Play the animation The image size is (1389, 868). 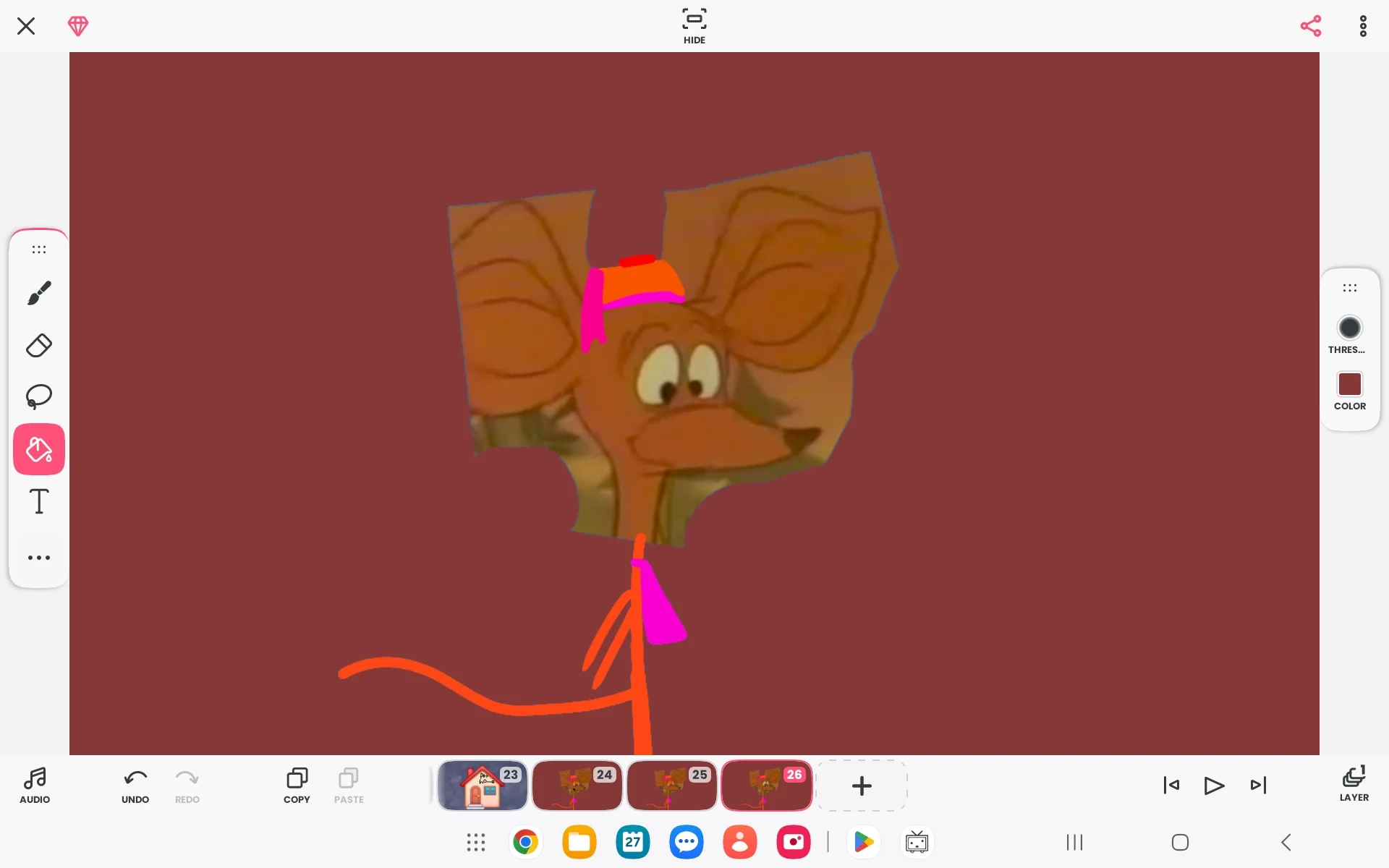pyautogui.click(x=1214, y=786)
